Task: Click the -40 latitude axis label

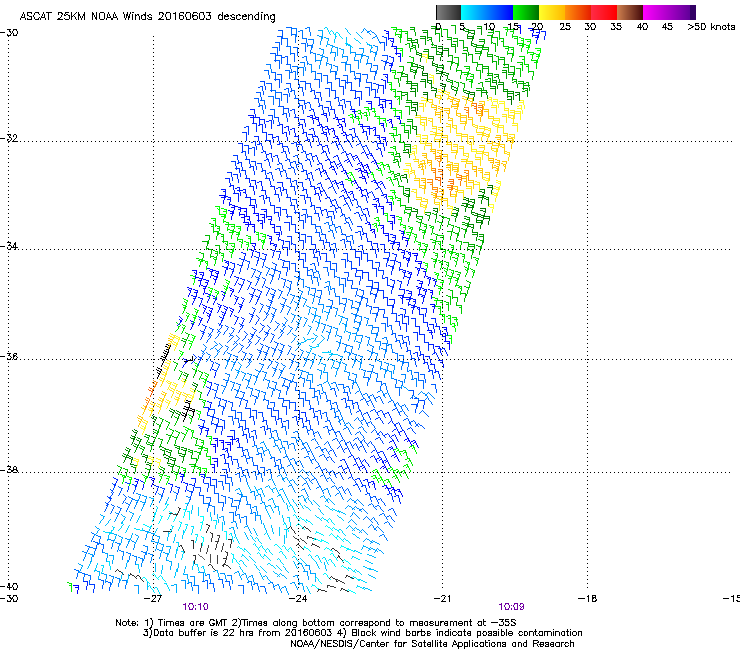Action: pyautogui.click(x=9, y=586)
